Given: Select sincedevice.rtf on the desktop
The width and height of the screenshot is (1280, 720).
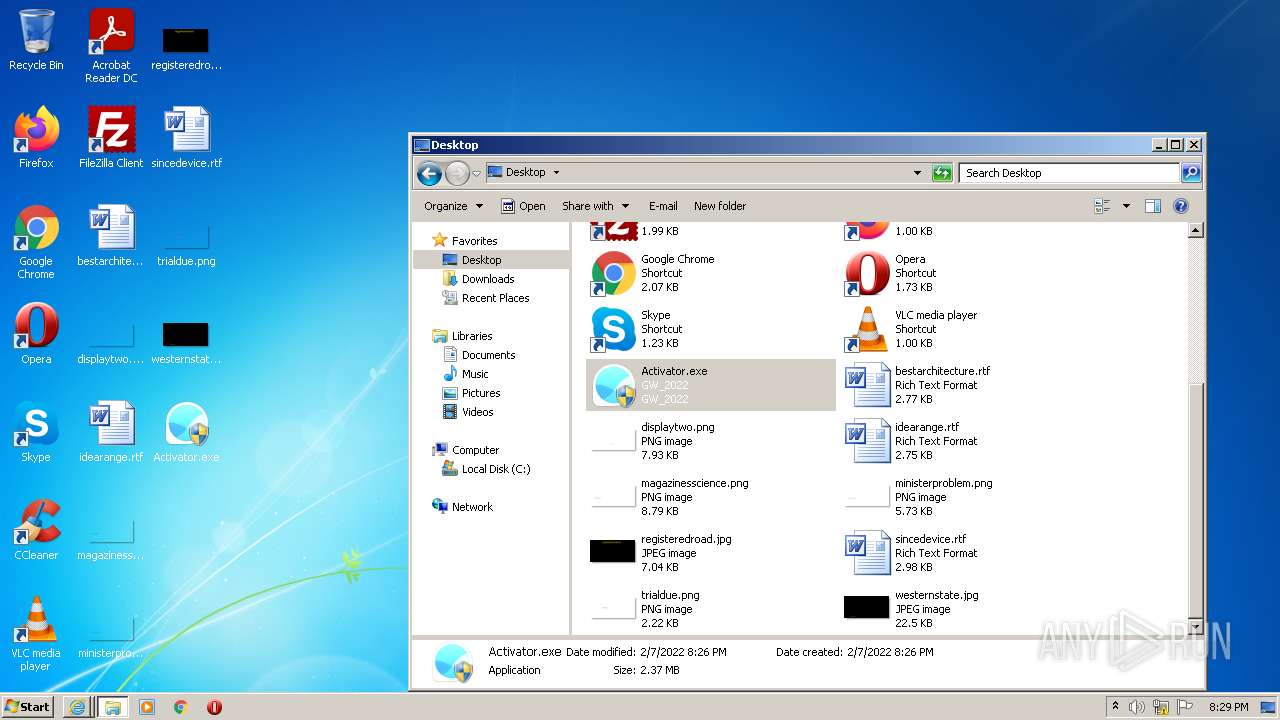Looking at the screenshot, I should pyautogui.click(x=187, y=138).
